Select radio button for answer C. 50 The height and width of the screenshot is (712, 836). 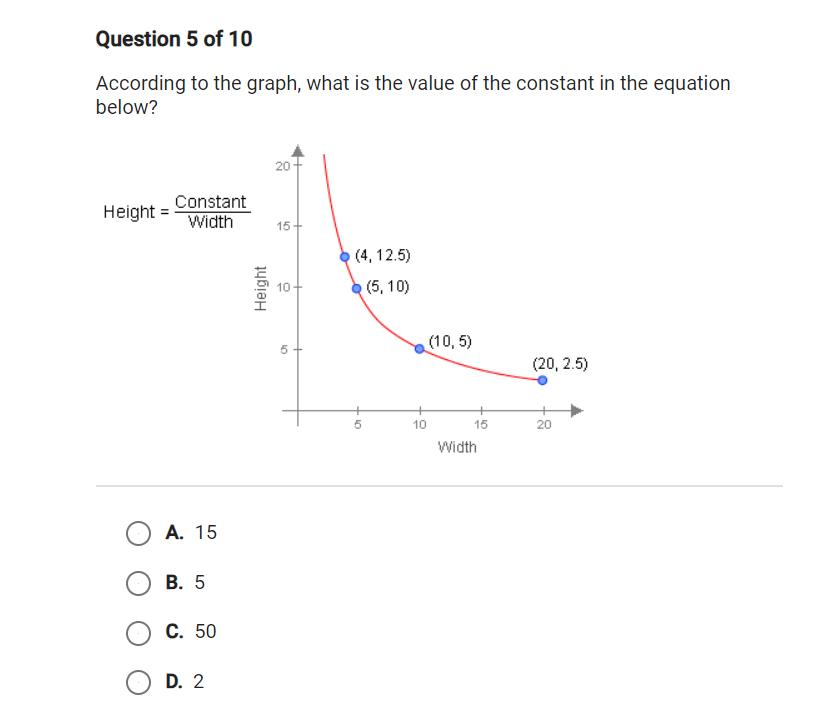[138, 632]
